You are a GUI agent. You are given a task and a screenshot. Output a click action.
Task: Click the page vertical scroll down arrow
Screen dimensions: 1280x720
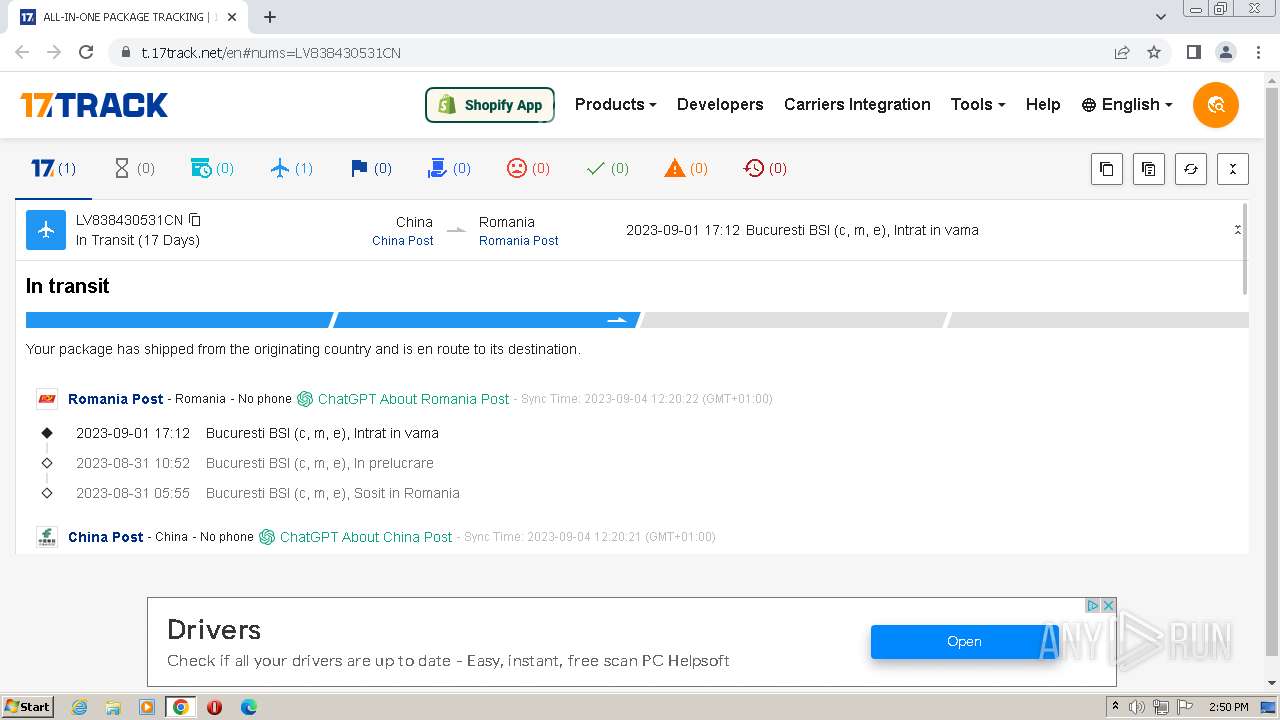1272,683
